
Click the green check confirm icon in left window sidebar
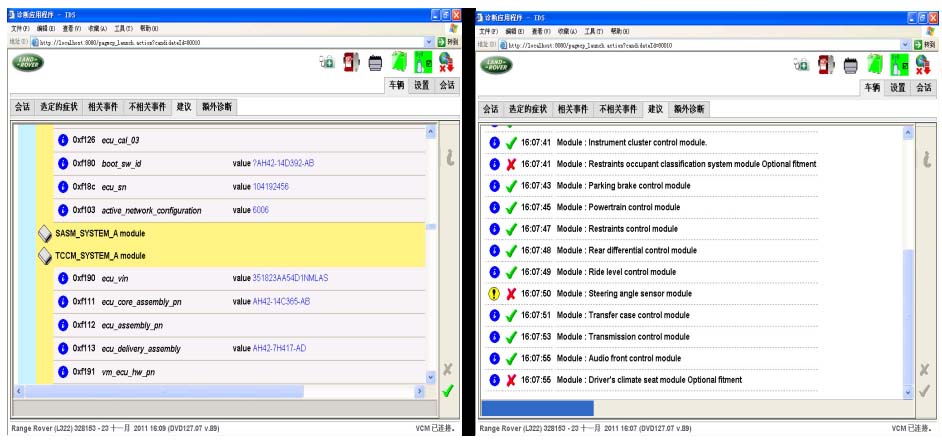[x=448, y=391]
